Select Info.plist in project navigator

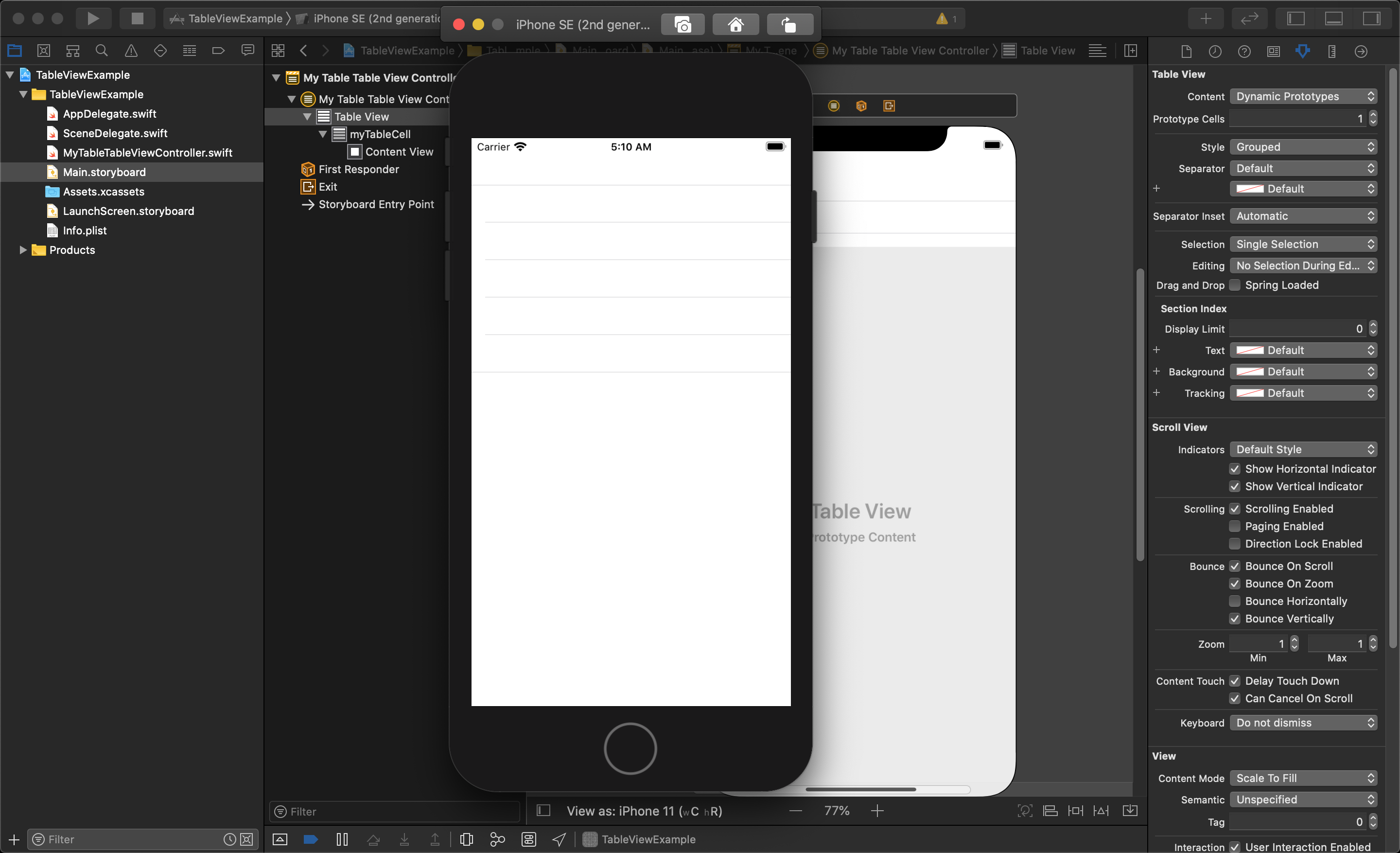(x=85, y=230)
